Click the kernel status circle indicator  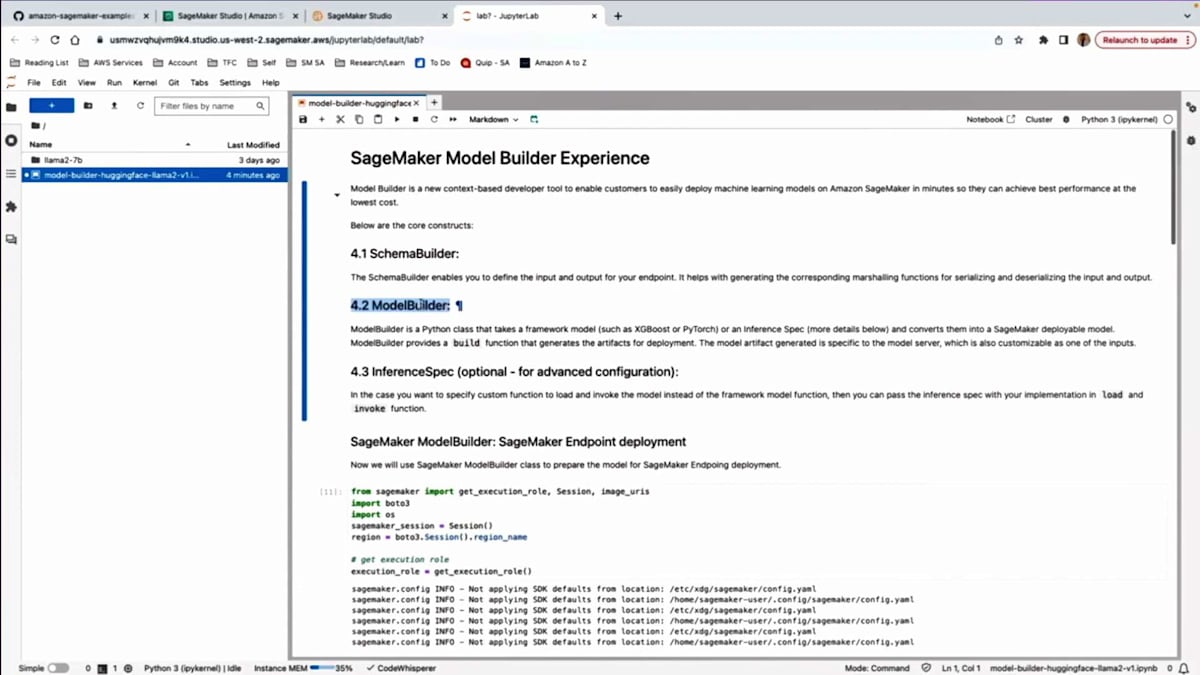coord(1168,119)
